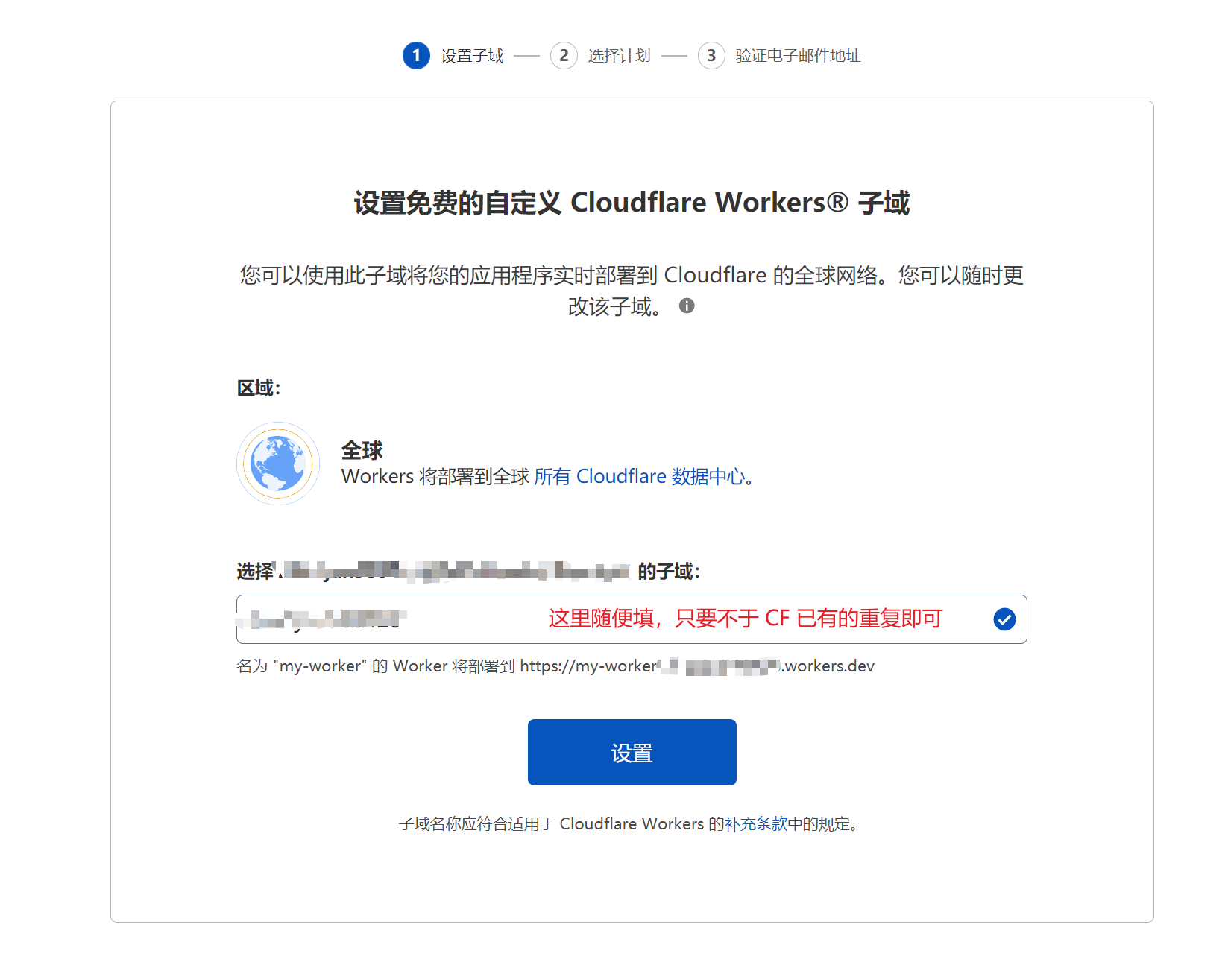Click the step 3 circle indicator
This screenshot has width=1228, height=980.
(x=711, y=56)
